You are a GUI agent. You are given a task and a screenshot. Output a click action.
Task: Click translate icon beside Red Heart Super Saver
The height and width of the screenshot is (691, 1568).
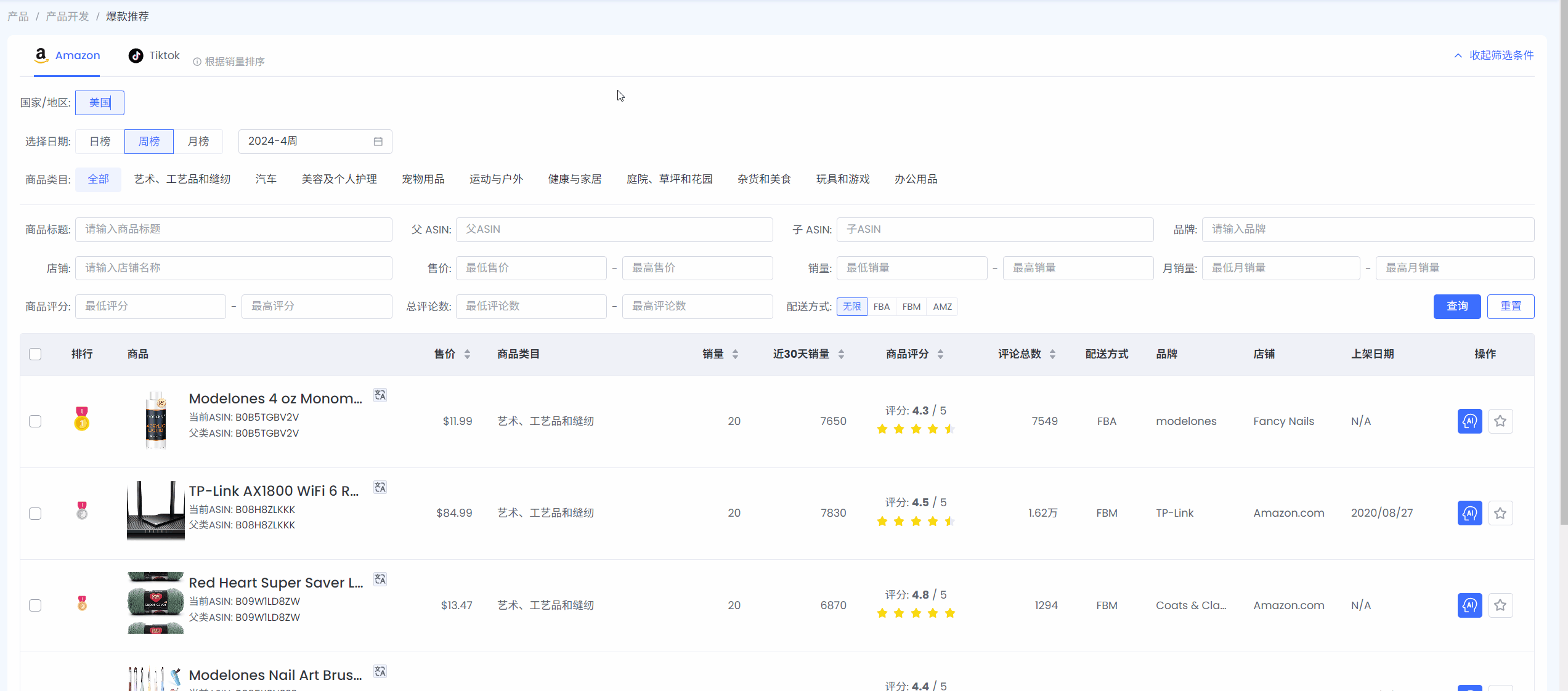click(x=380, y=580)
